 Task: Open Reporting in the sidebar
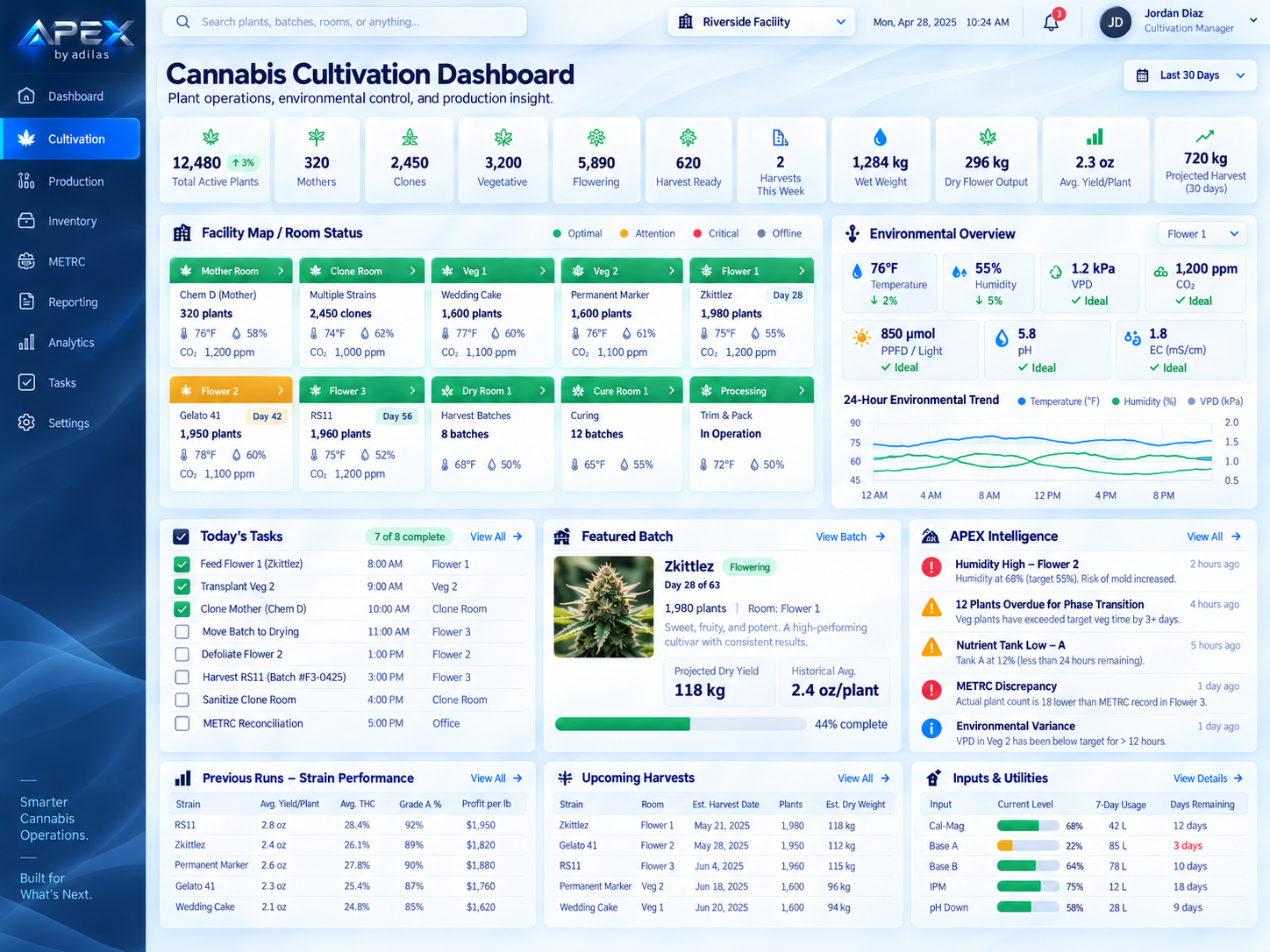(x=71, y=302)
